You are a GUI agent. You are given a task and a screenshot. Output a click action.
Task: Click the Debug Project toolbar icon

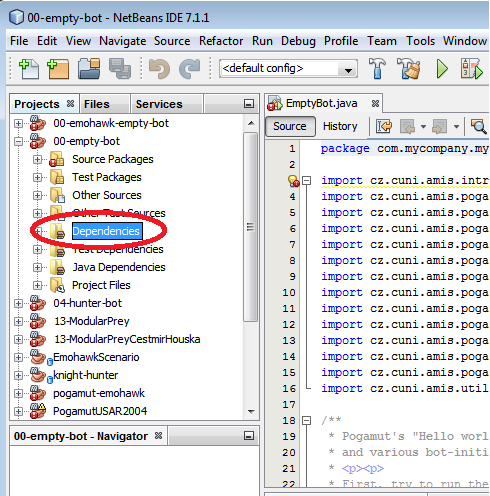[471, 69]
